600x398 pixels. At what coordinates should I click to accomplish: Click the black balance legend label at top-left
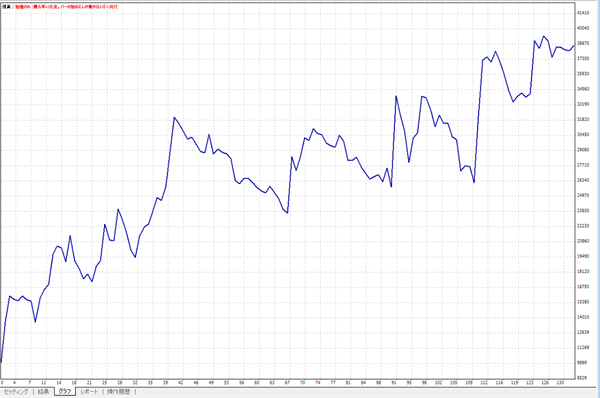pyautogui.click(x=6, y=7)
